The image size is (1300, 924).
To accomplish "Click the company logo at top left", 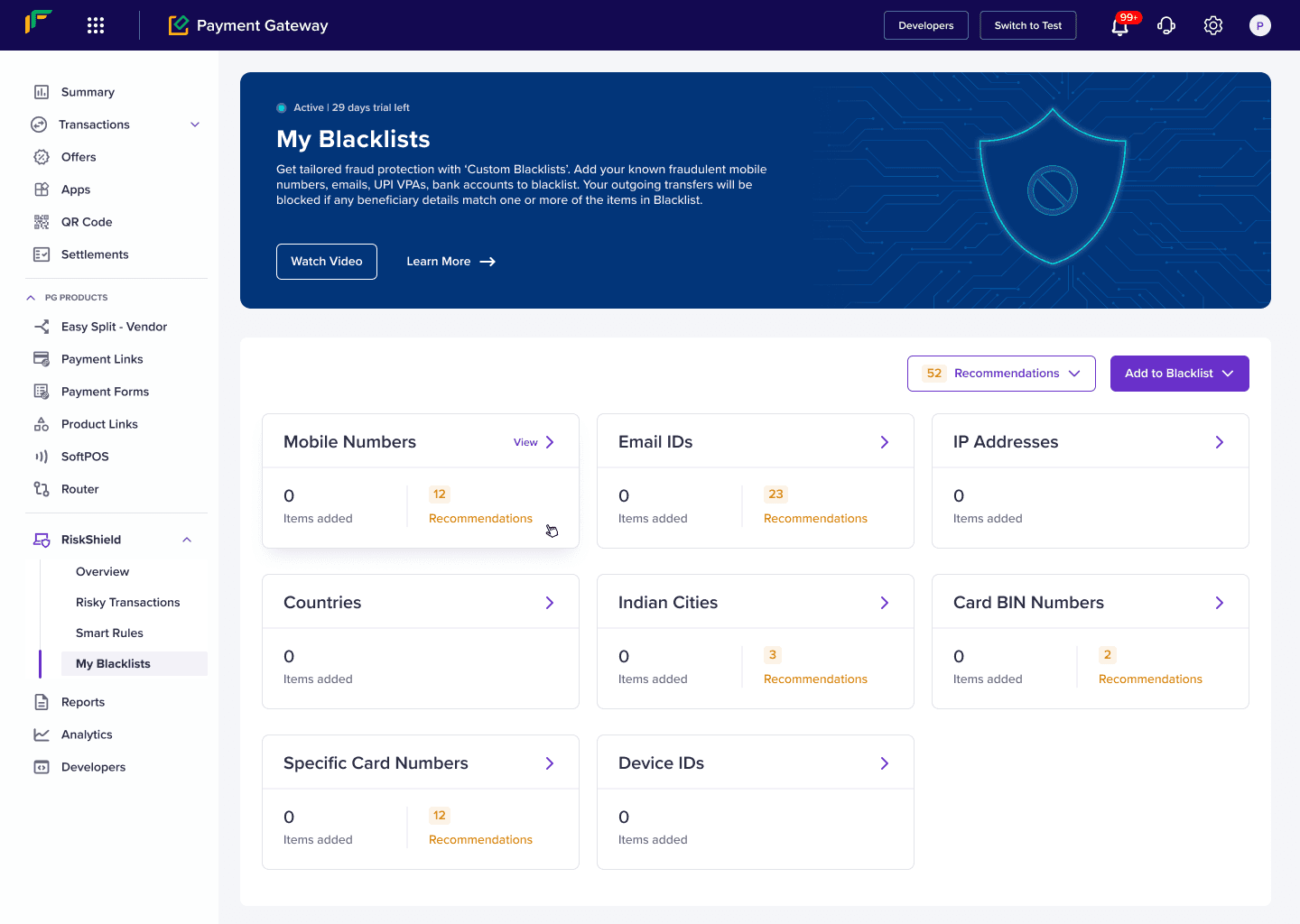I will tap(38, 22).
